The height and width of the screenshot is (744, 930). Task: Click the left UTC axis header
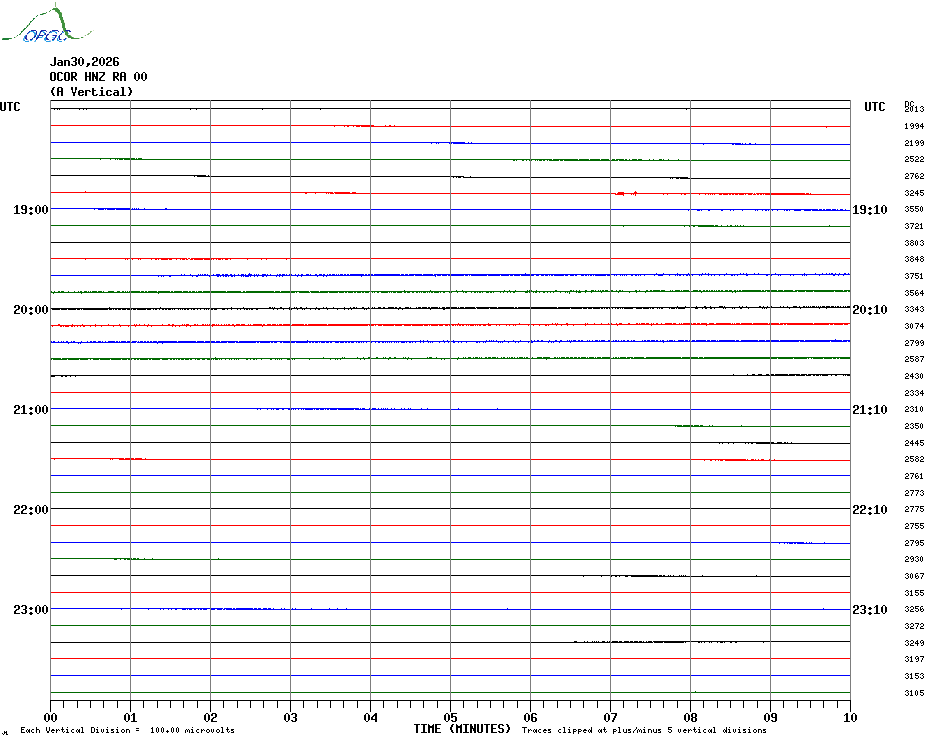10,107
